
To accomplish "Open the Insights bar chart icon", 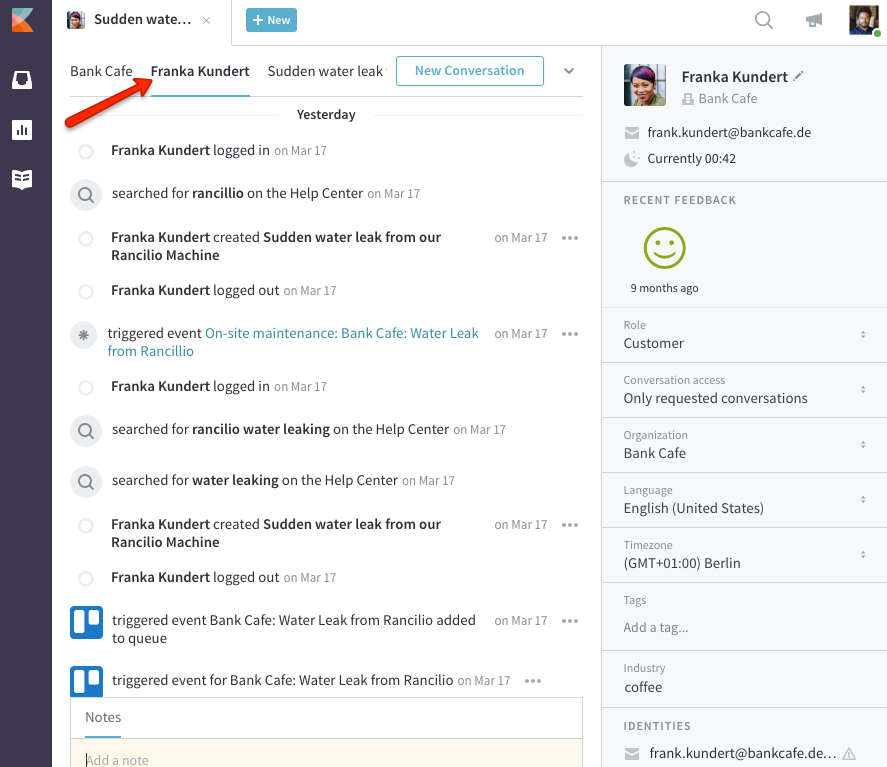I will [22, 130].
